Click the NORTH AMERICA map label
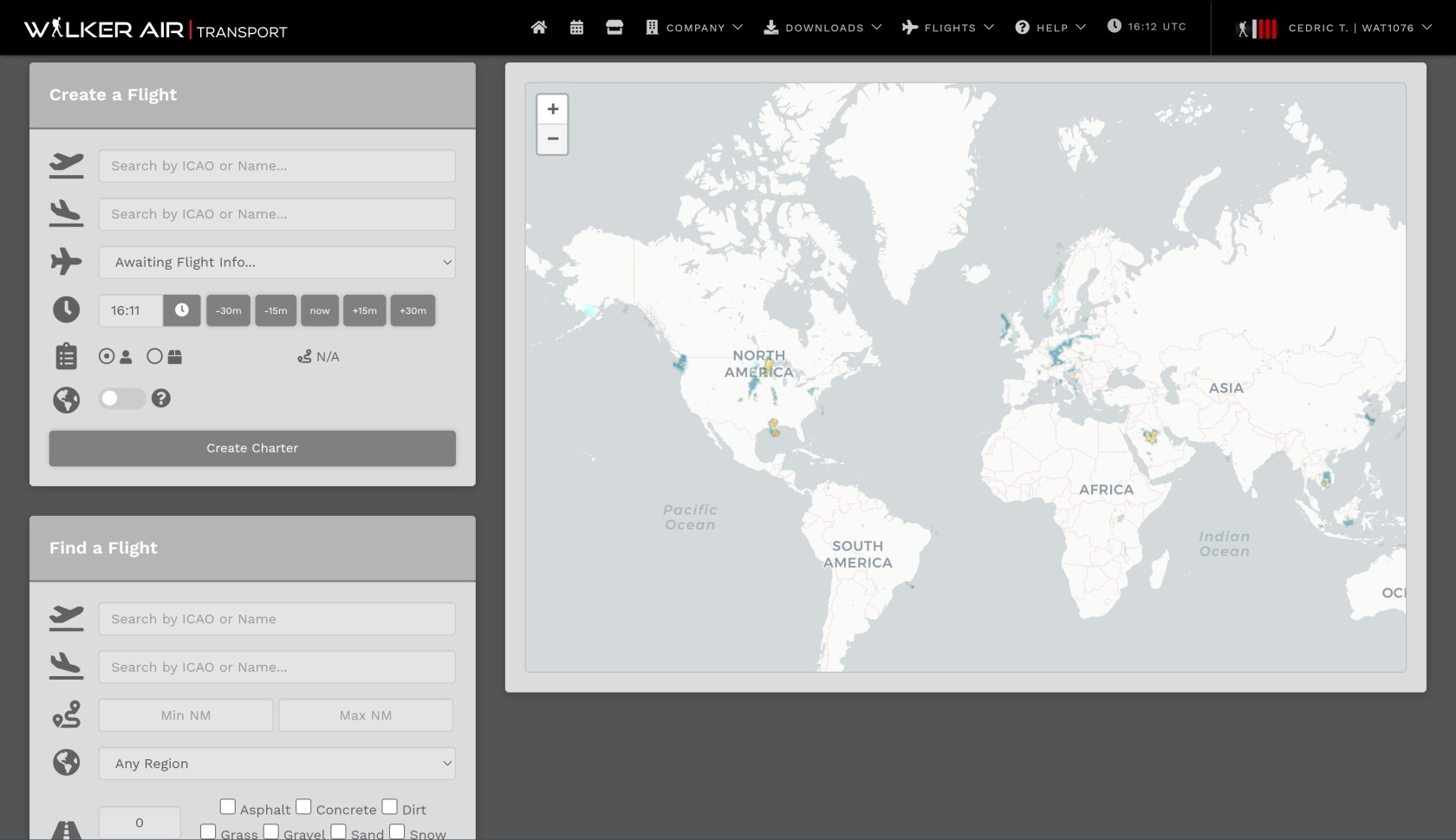This screenshot has width=1456, height=840. [x=759, y=364]
